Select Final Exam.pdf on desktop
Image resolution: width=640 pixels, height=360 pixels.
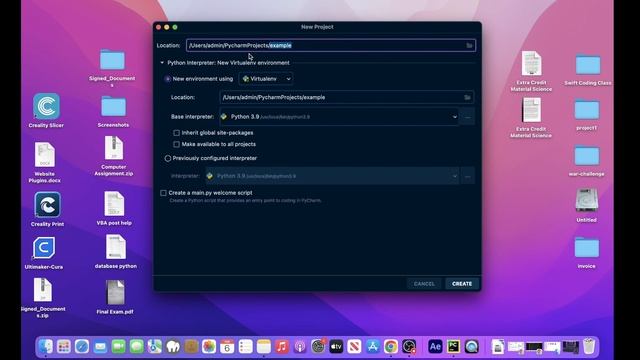pyautogui.click(x=115, y=292)
